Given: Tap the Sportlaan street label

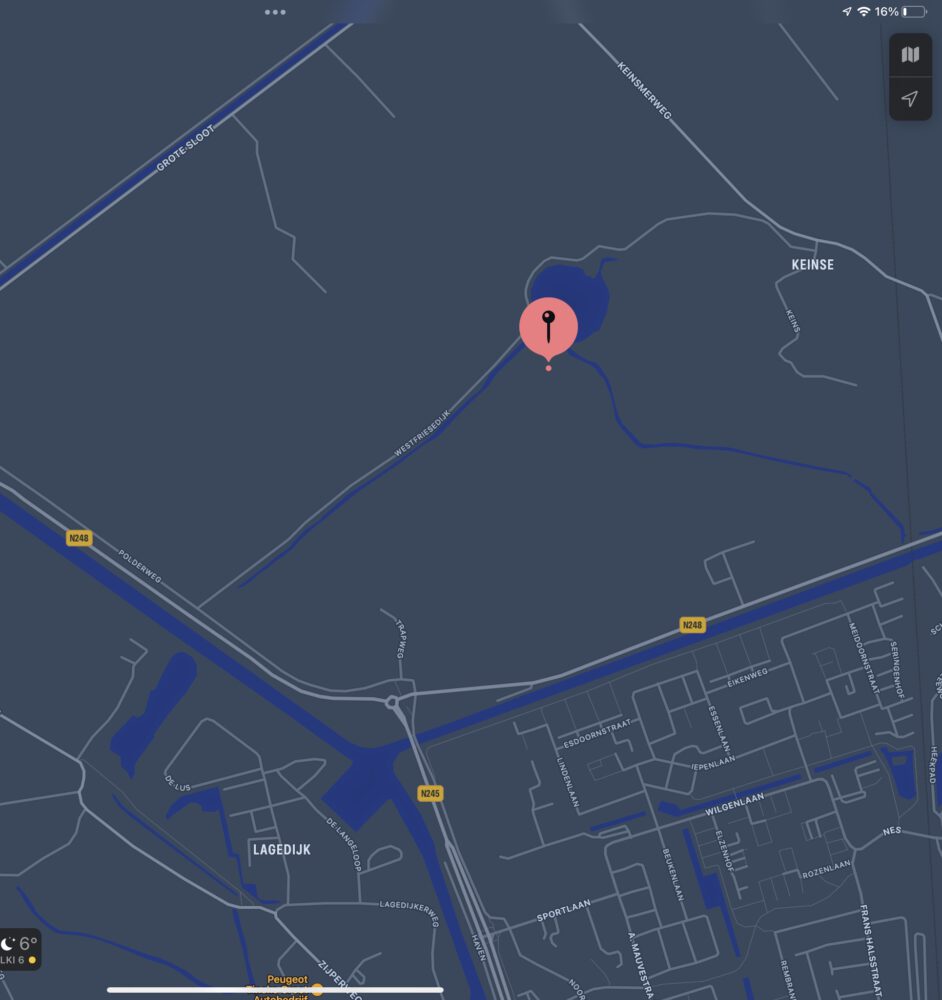Looking at the screenshot, I should (564, 911).
